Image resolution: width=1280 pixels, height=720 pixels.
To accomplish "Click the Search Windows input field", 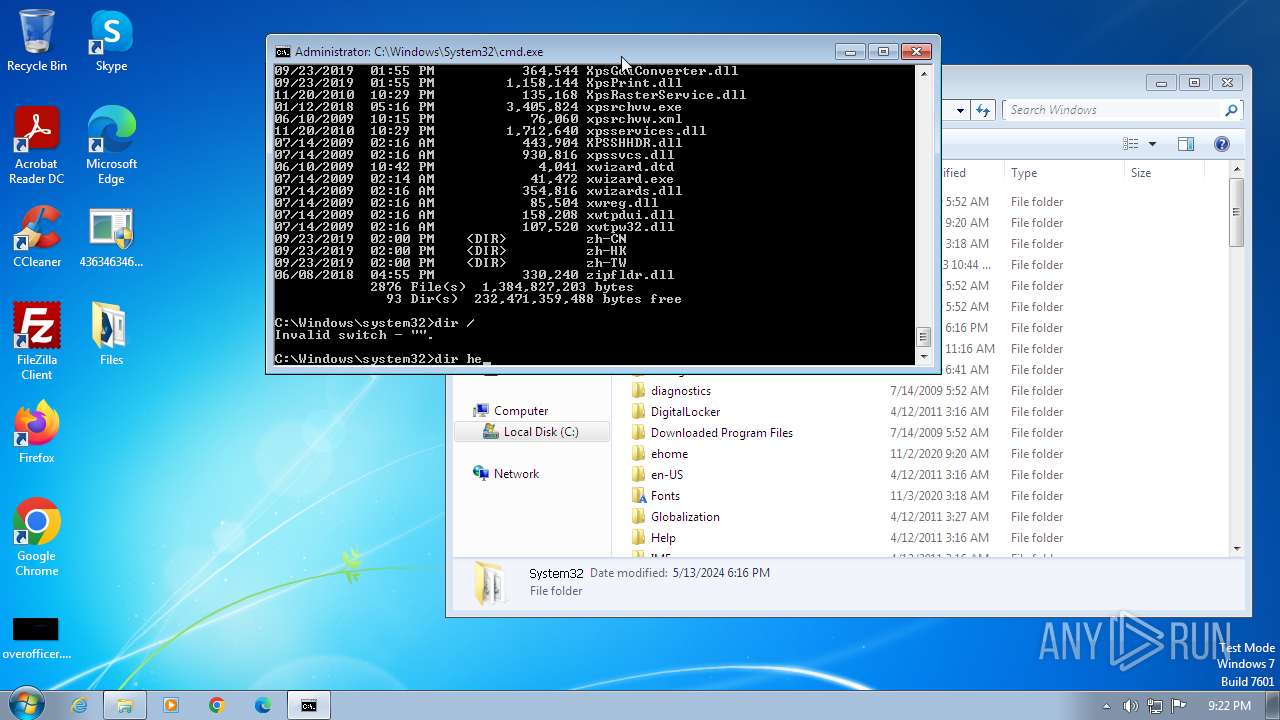I will tap(1113, 110).
